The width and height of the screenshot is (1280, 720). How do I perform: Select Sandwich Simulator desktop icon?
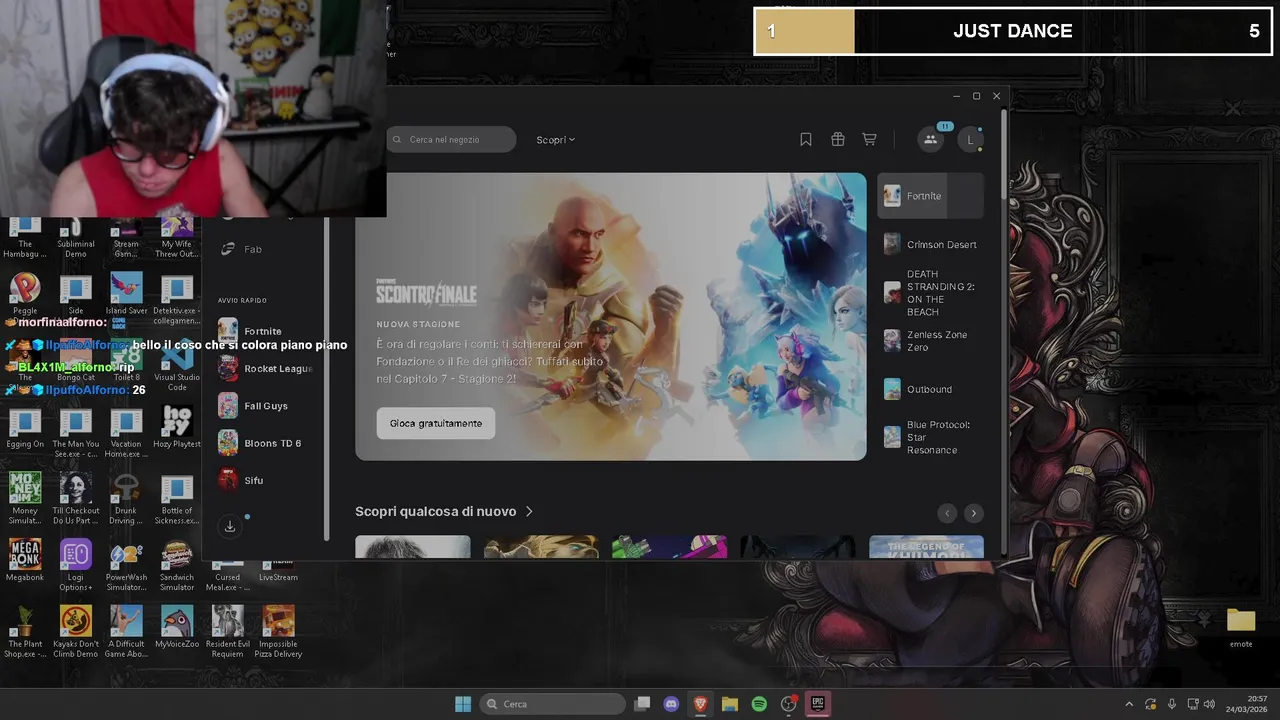coord(177,564)
